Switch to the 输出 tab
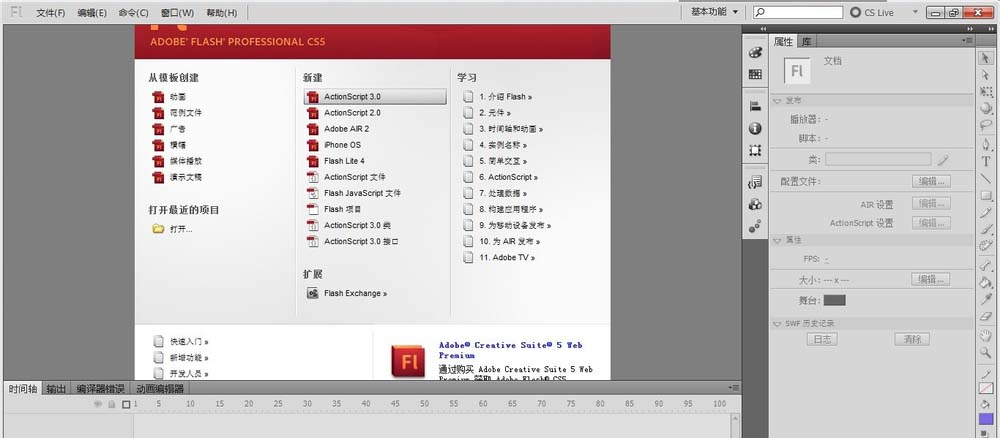Screen dimensions: 1000x438 point(55,388)
